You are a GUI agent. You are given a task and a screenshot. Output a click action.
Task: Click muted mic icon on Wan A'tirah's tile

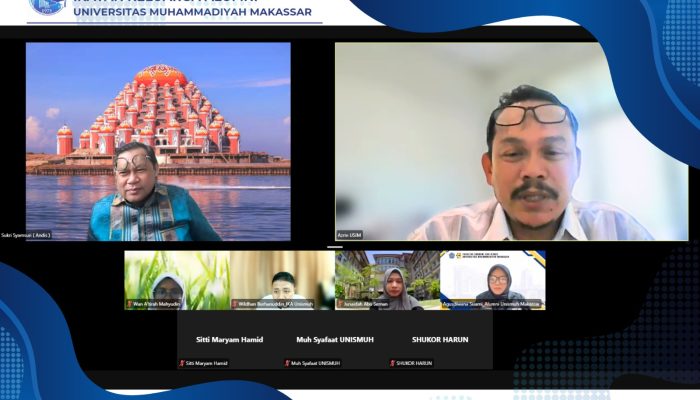(129, 304)
